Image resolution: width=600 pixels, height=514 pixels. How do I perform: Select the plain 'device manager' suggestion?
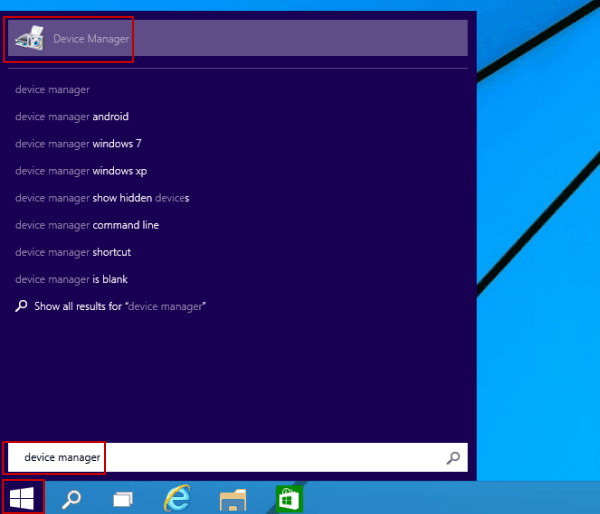click(52, 90)
